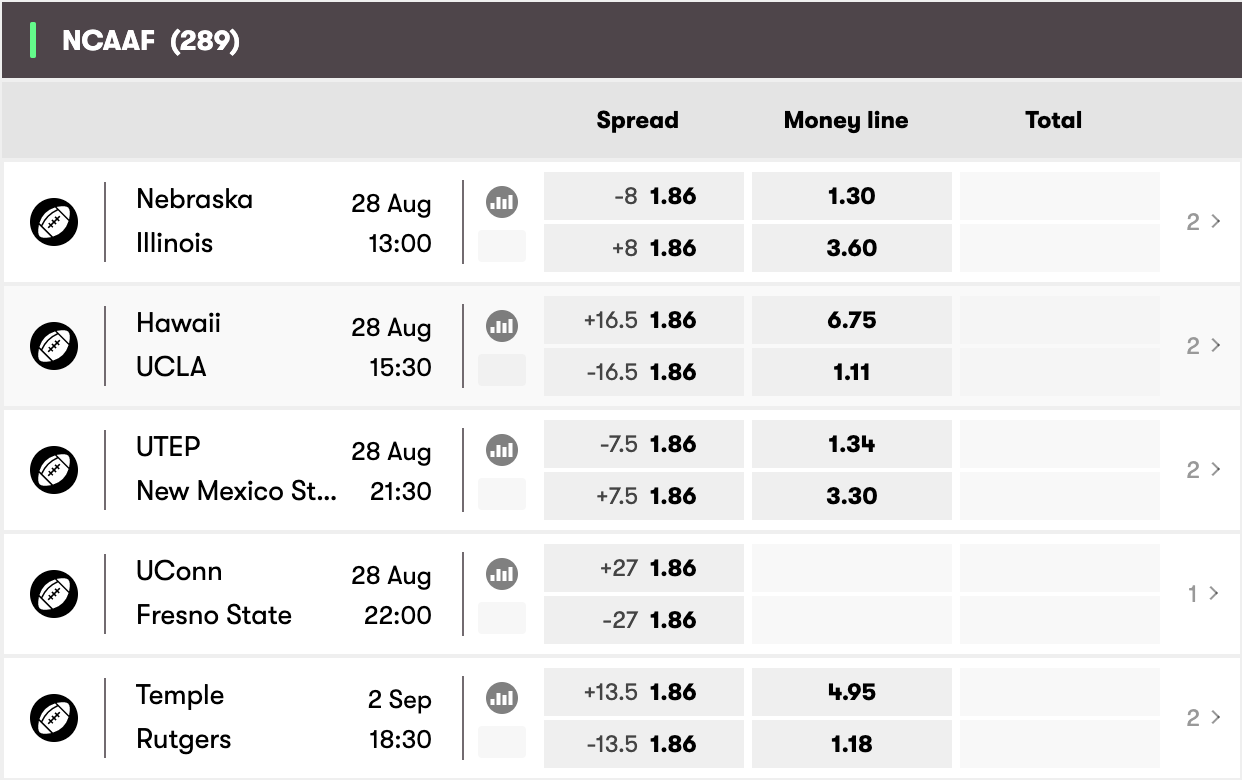
Task: Select Rutgers money line 1.18
Action: [852, 744]
